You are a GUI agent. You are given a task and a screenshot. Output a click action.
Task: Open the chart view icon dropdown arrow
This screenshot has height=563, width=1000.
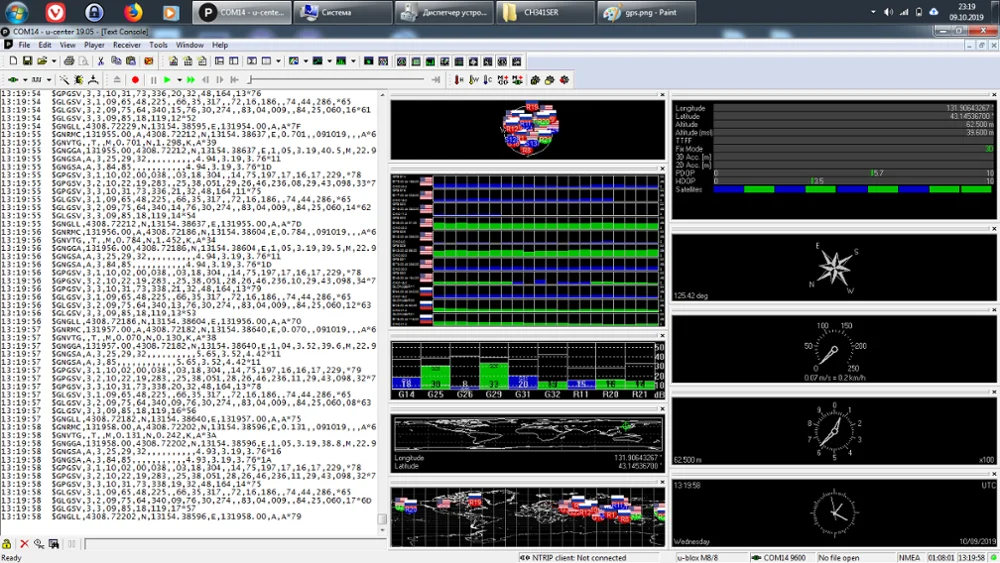tap(329, 61)
